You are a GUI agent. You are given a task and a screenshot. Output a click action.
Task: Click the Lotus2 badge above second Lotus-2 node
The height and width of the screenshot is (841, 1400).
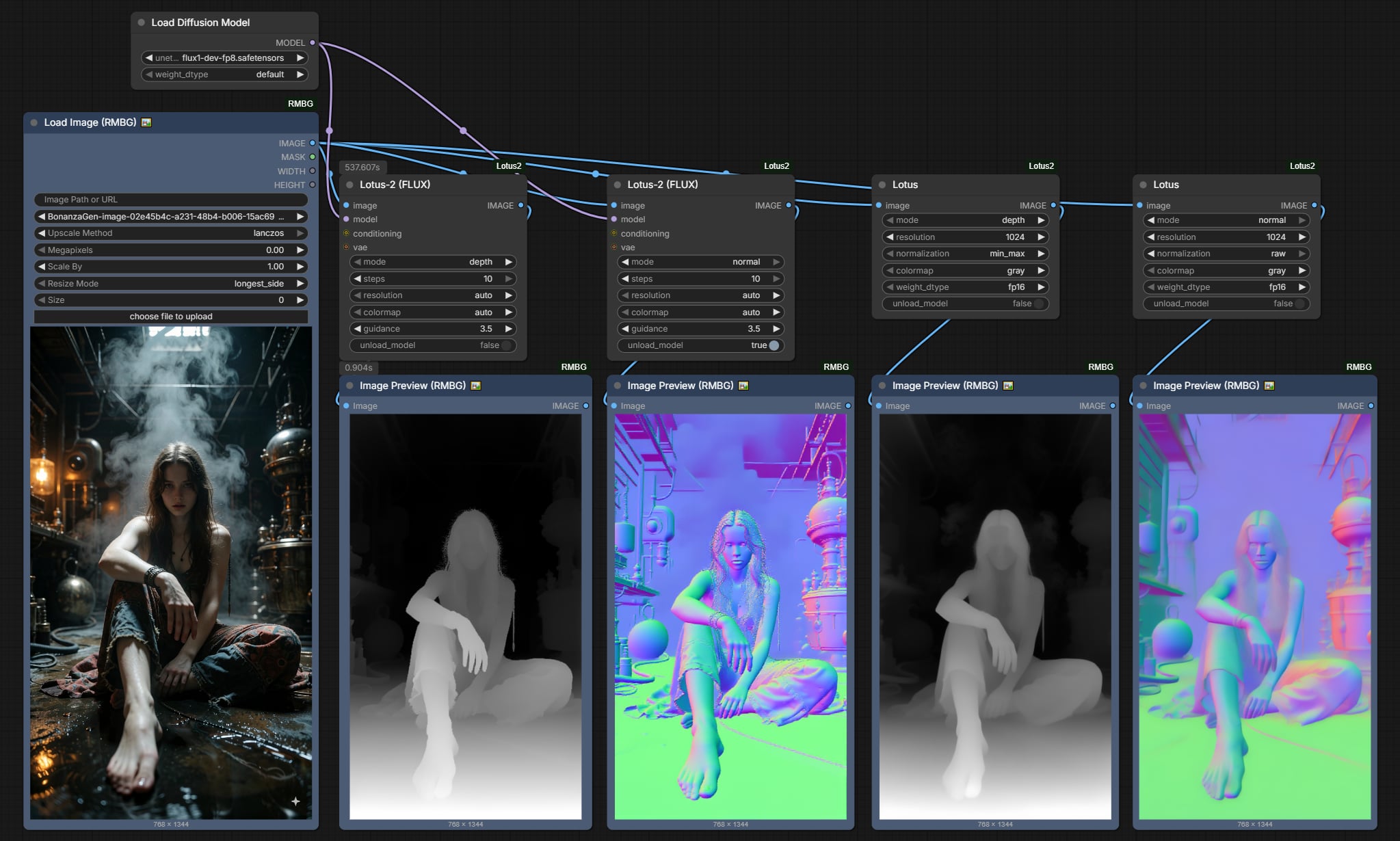776,166
